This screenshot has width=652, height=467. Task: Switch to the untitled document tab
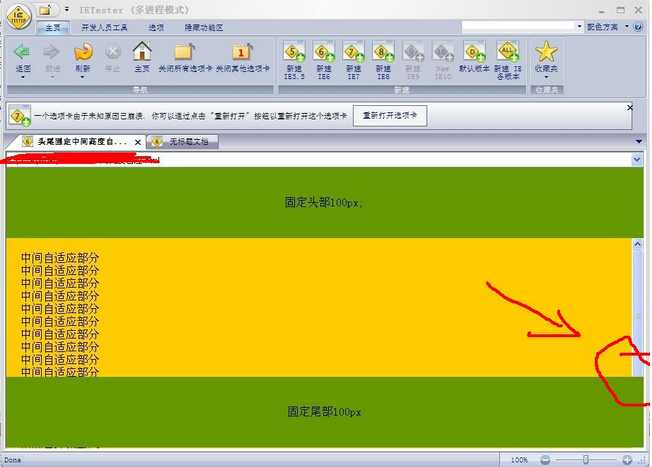pyautogui.click(x=183, y=142)
